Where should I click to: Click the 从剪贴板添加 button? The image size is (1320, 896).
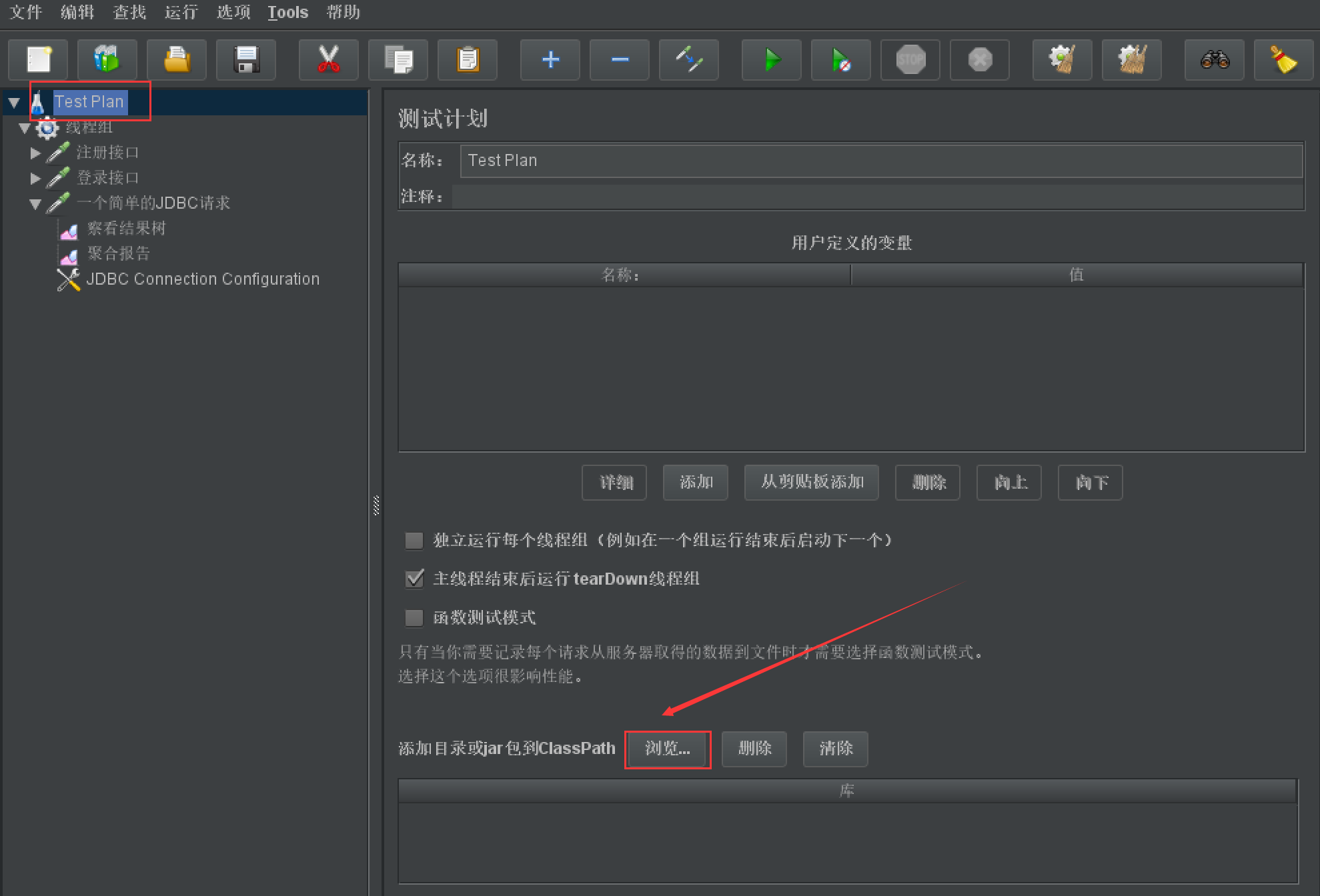811,482
